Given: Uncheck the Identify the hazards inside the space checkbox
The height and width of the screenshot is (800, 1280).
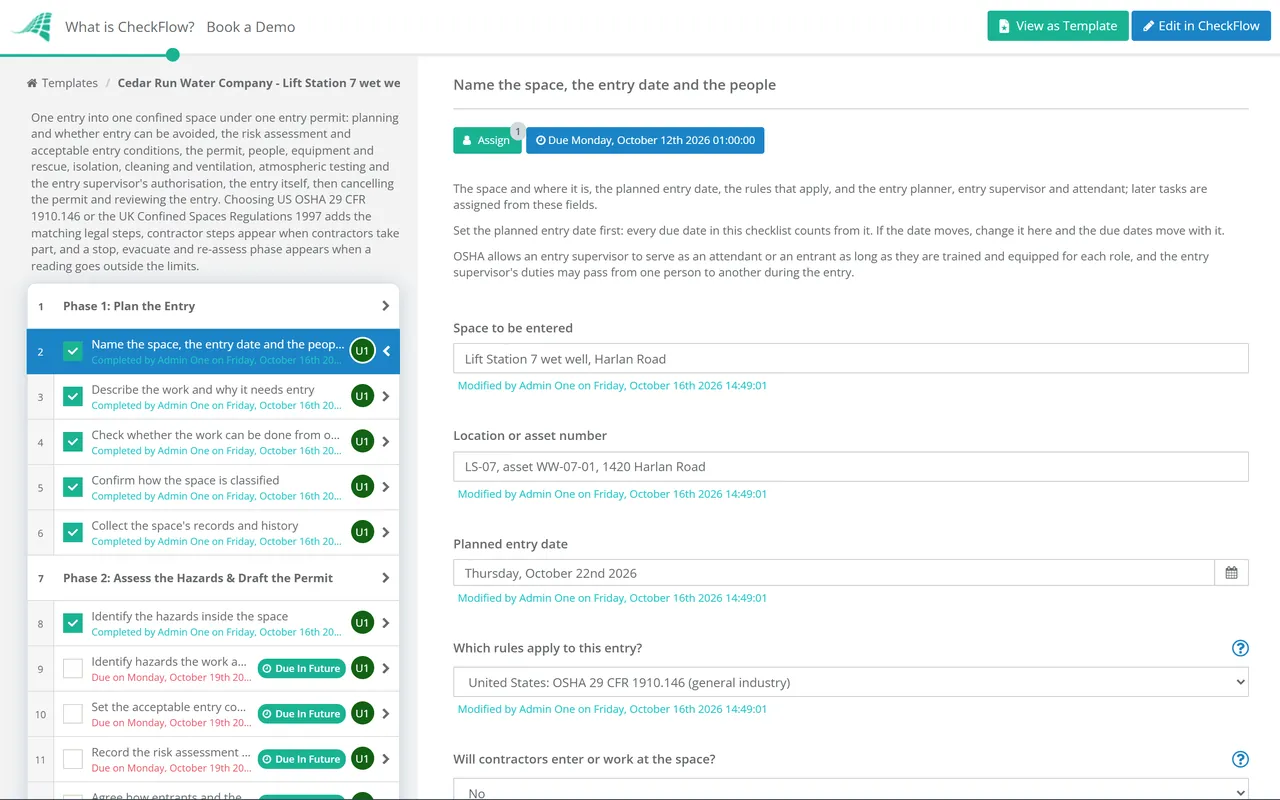Looking at the screenshot, I should click(x=73, y=623).
